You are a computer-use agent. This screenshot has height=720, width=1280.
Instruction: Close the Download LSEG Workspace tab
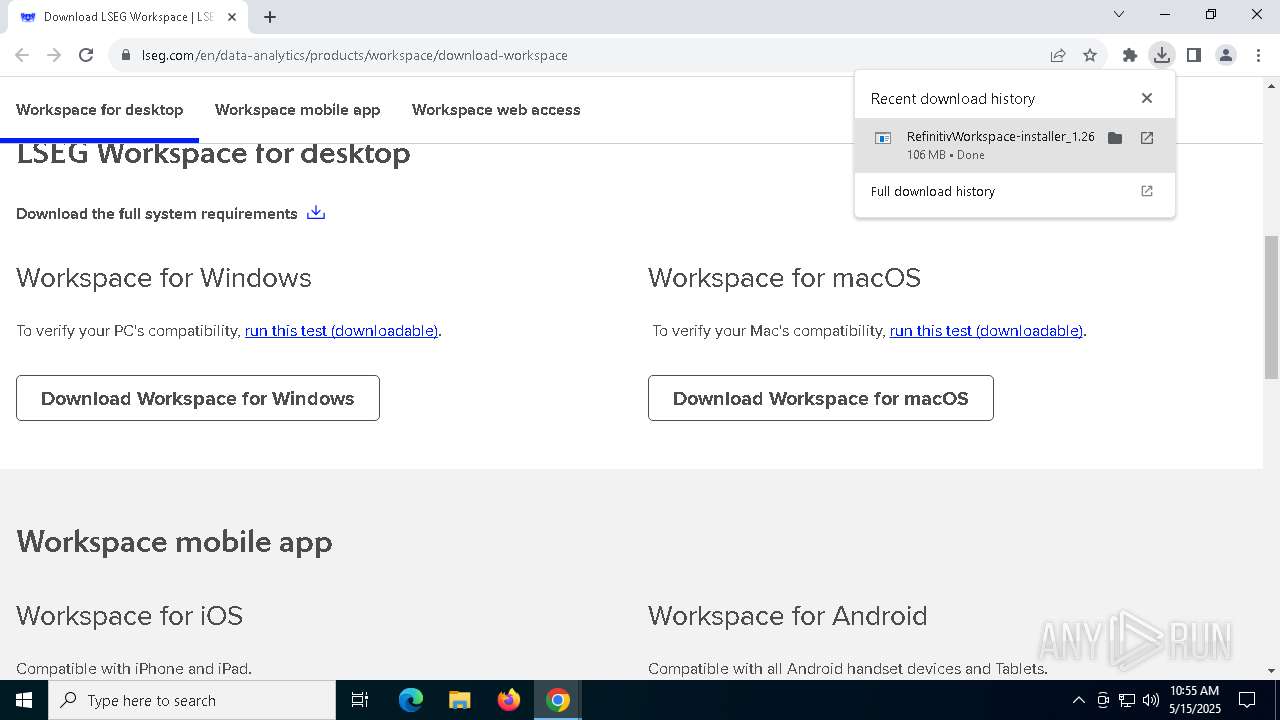(232, 16)
